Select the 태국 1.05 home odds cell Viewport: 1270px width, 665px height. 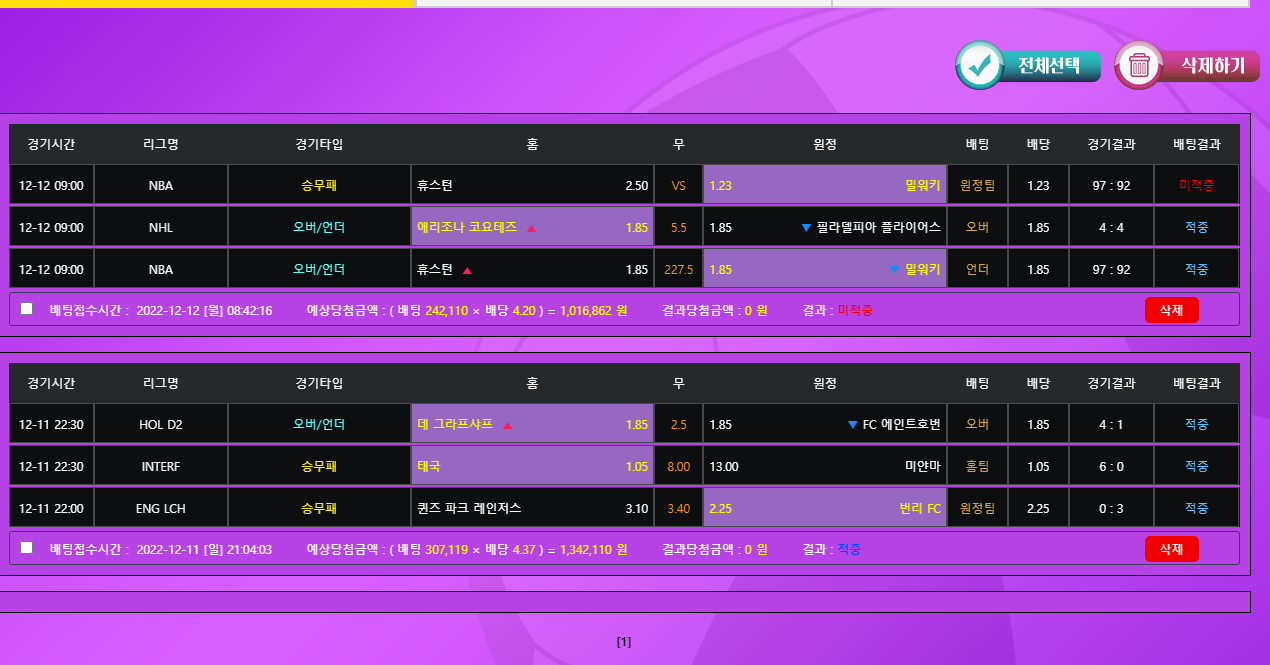click(x=532, y=466)
